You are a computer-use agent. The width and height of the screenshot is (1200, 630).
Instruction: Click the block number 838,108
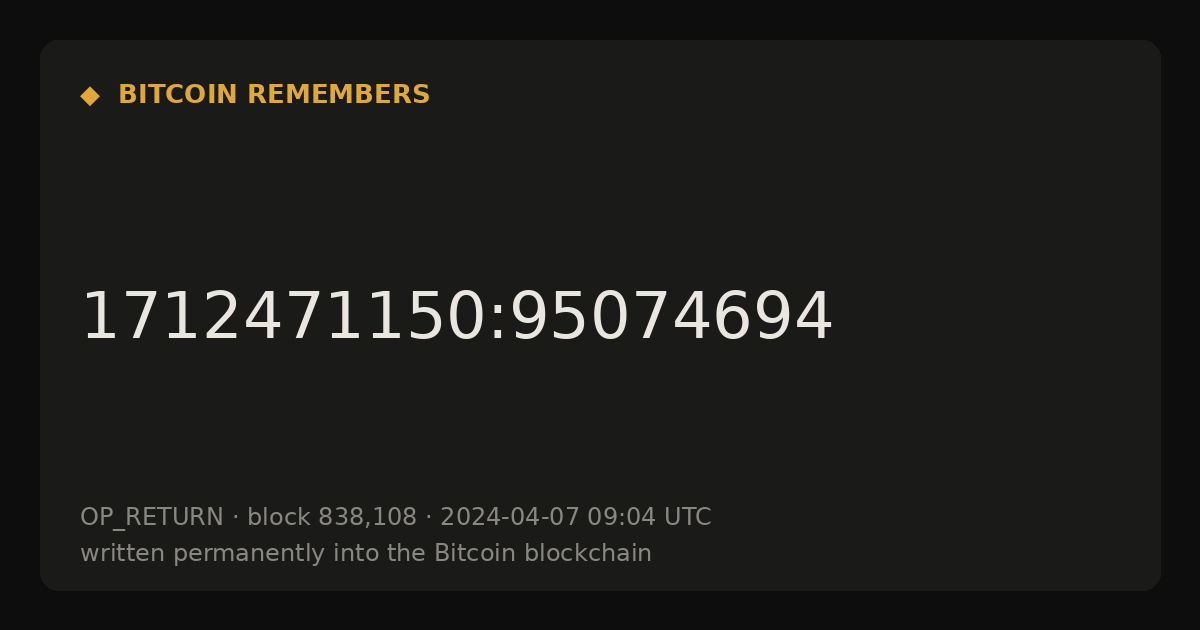(x=367, y=518)
